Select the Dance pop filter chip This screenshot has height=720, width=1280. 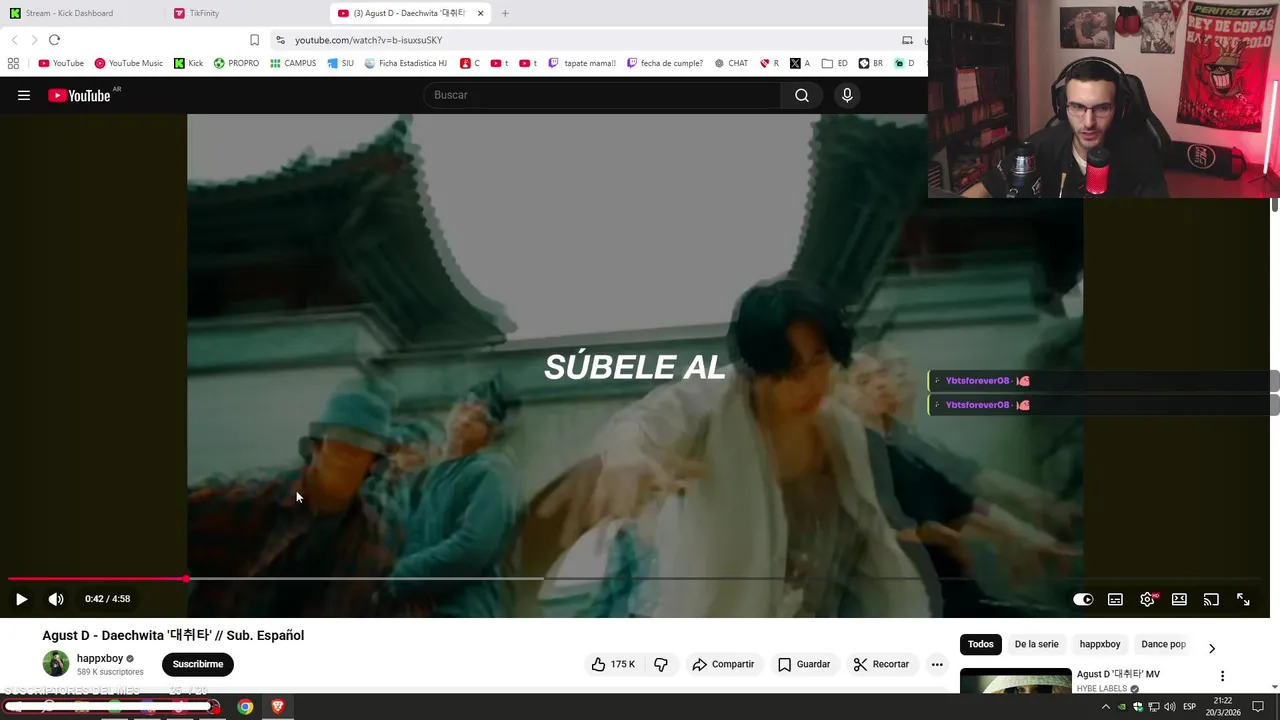1163,644
